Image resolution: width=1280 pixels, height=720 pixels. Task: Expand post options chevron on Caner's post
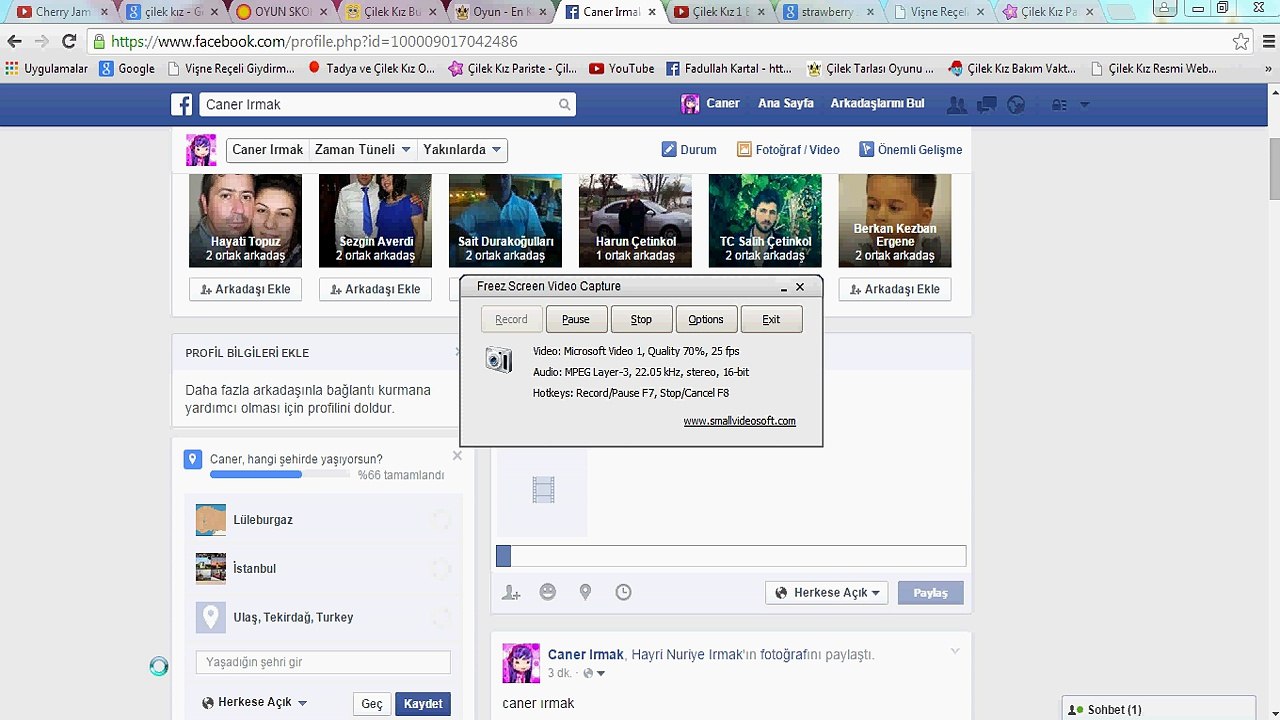click(x=955, y=651)
